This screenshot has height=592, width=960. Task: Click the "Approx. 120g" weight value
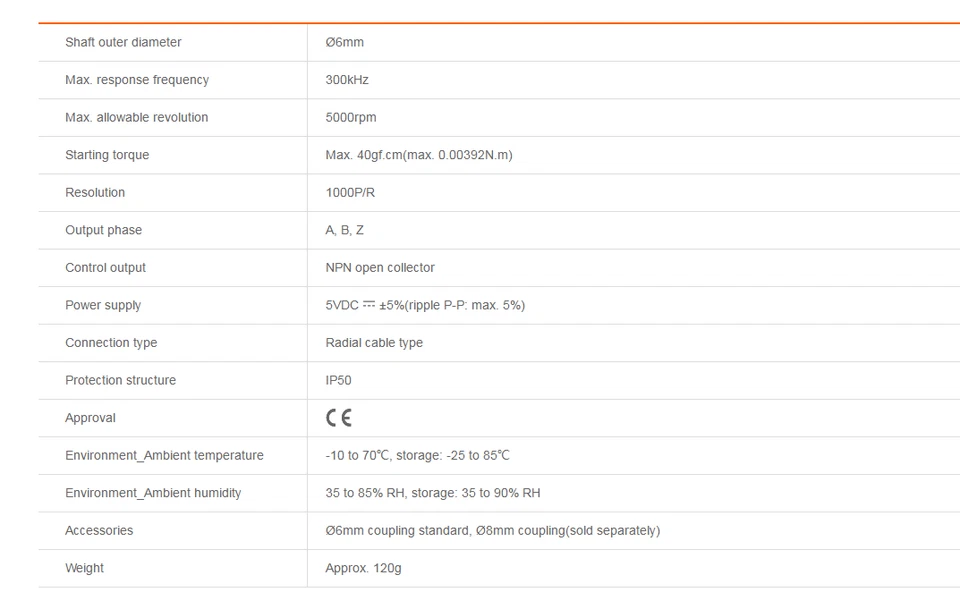(363, 568)
